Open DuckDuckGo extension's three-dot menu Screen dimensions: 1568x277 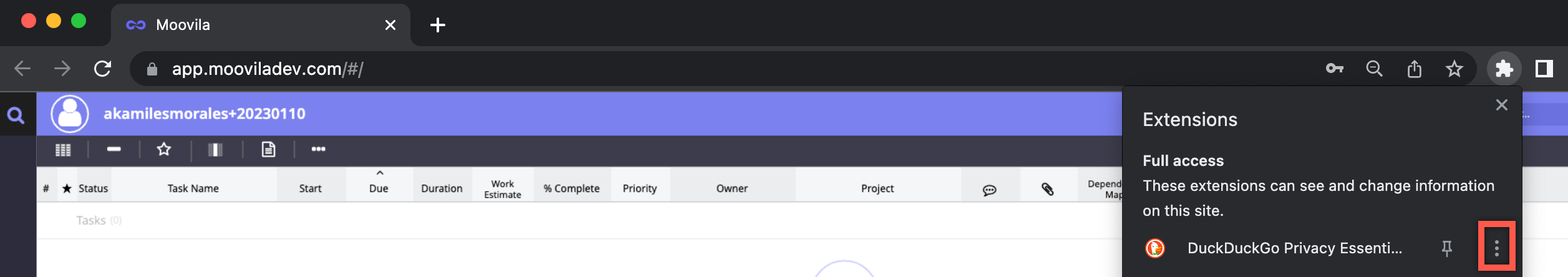[1496, 248]
